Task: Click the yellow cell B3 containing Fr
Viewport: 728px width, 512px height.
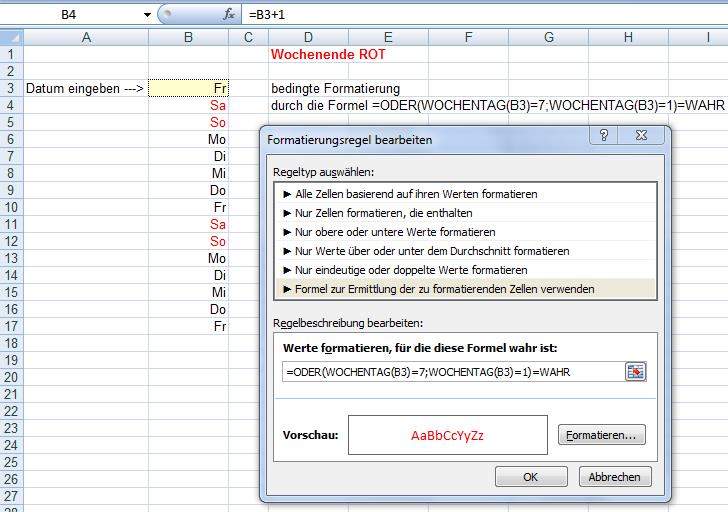Action: (188, 88)
